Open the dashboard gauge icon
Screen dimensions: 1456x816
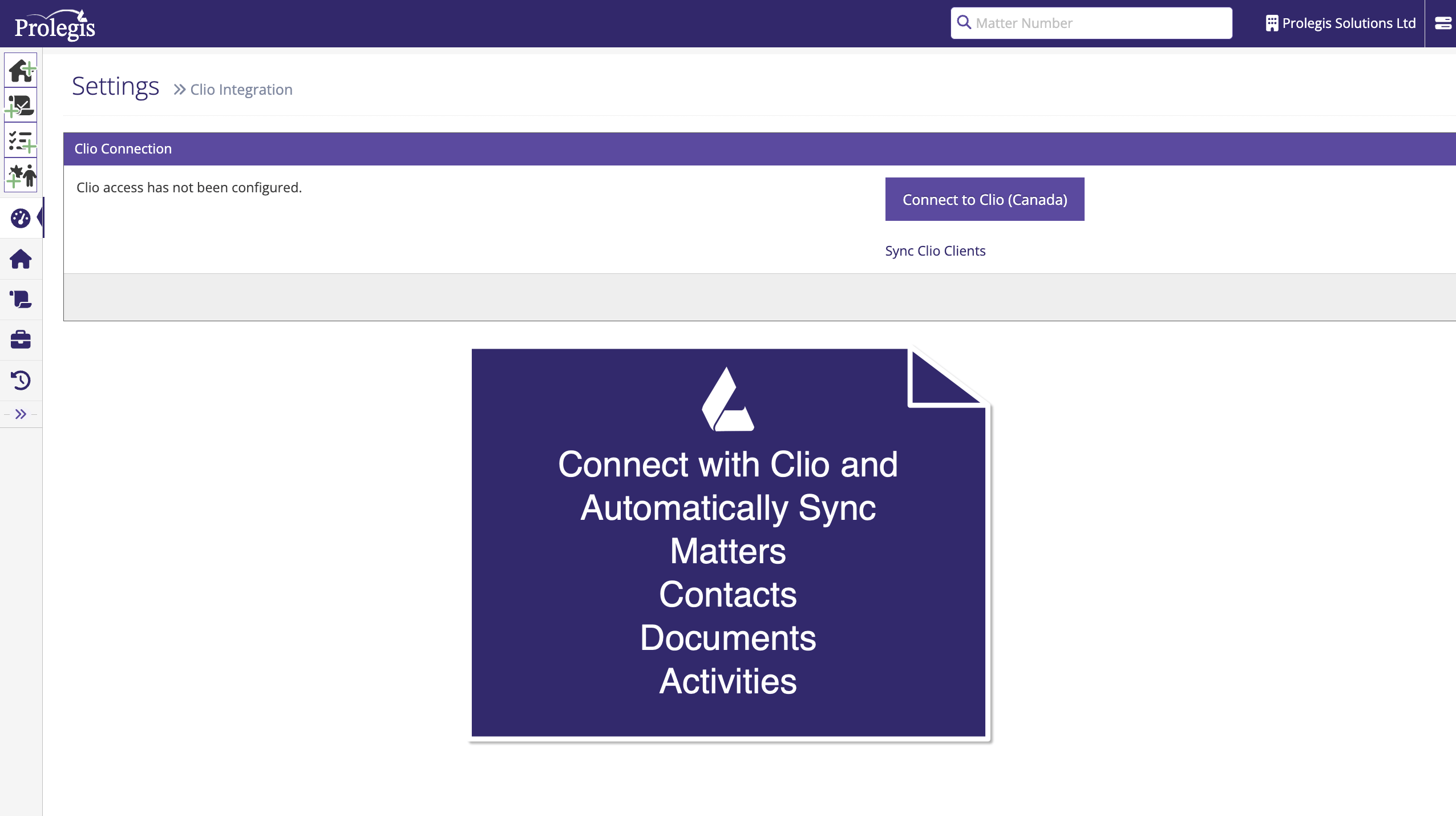(x=21, y=218)
